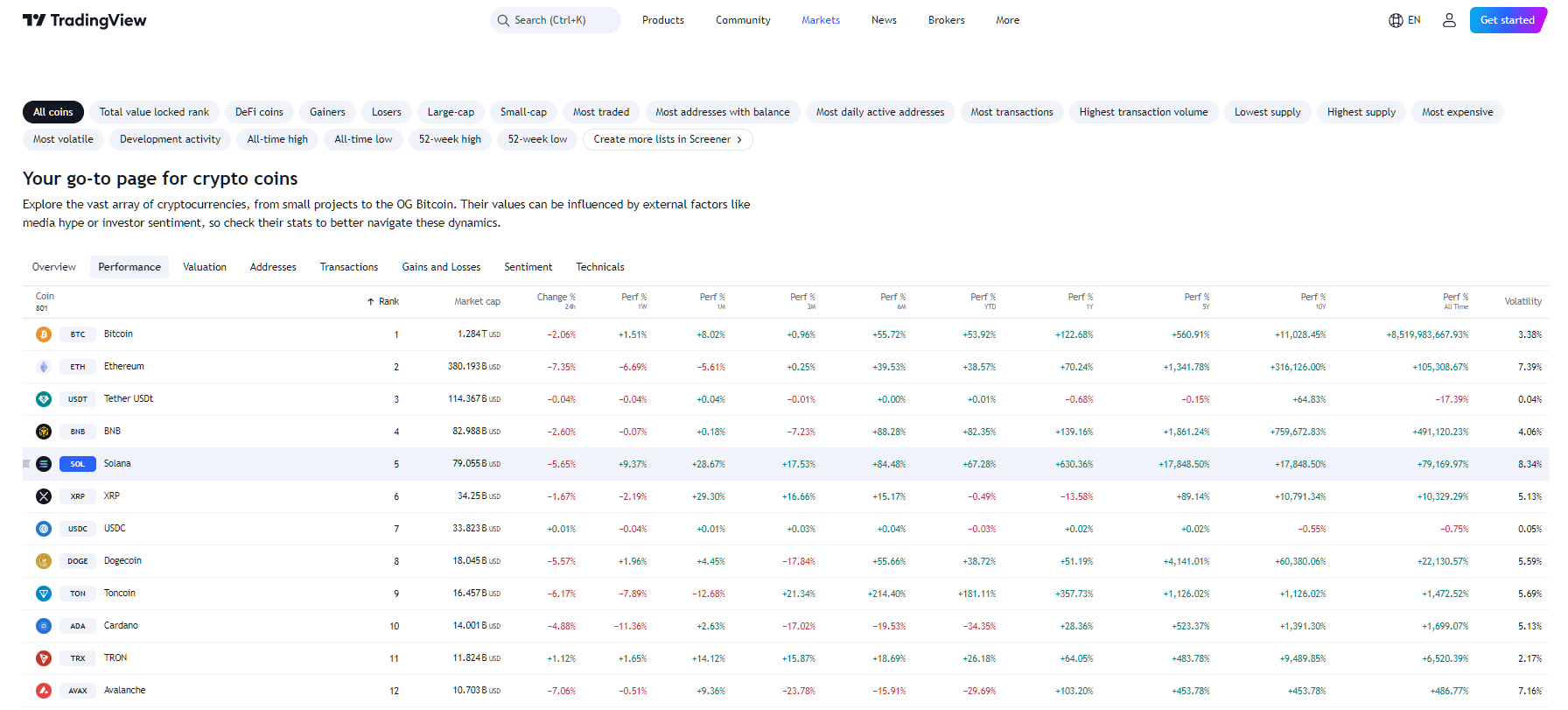Switch to the Transactions tab

tap(349, 267)
